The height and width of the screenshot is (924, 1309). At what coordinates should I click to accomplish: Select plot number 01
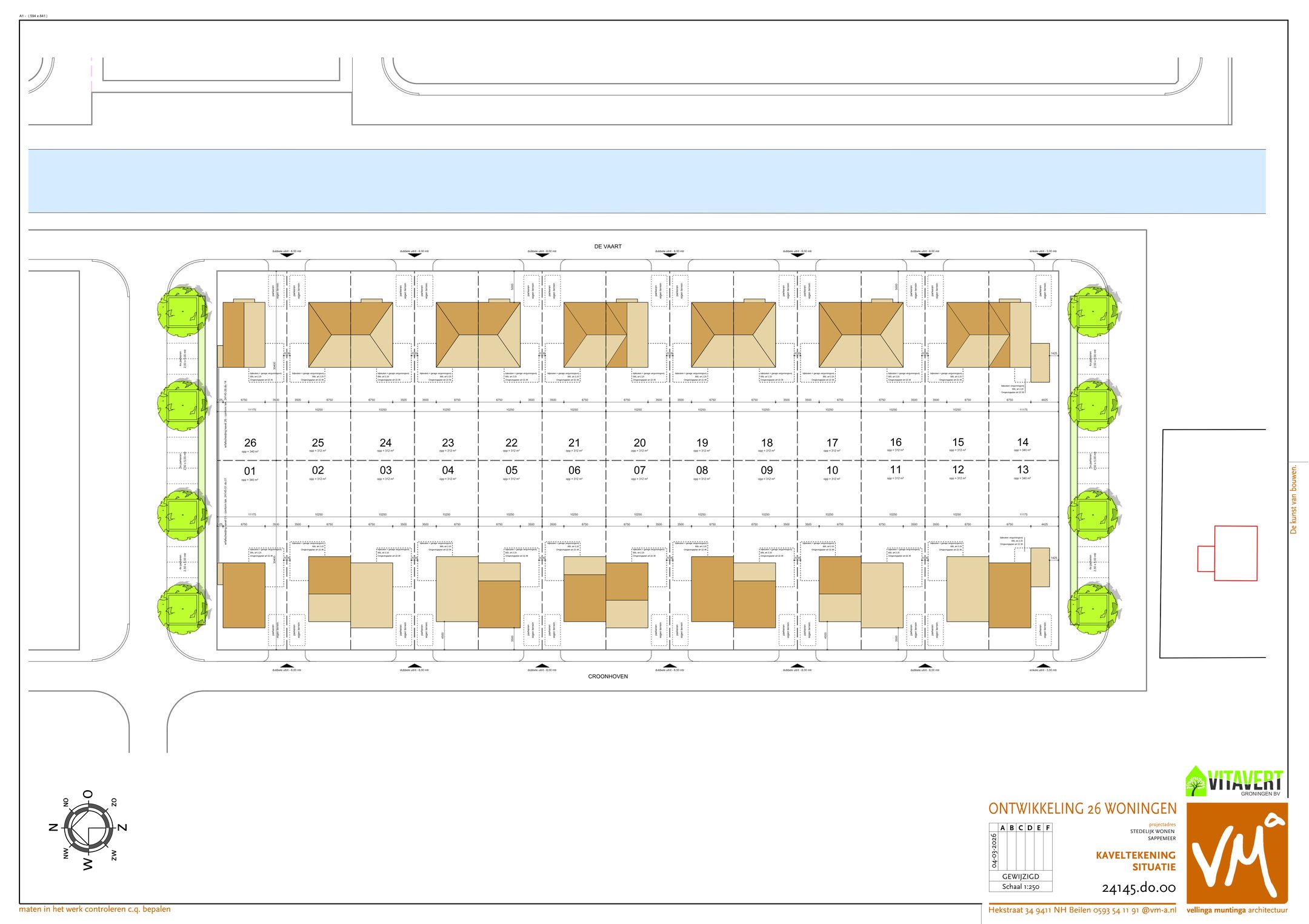pos(250,471)
